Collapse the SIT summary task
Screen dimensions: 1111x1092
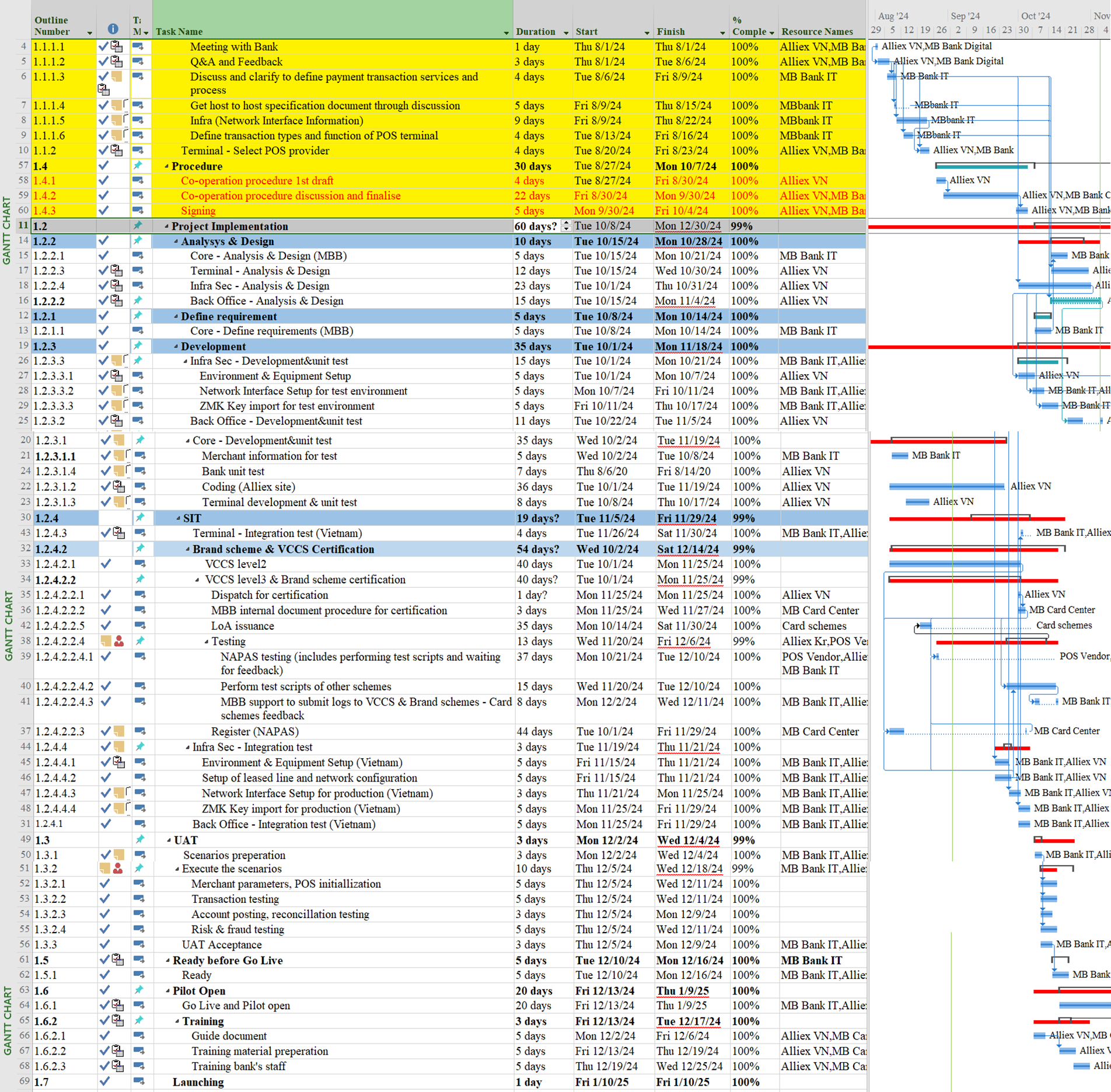pos(179,518)
